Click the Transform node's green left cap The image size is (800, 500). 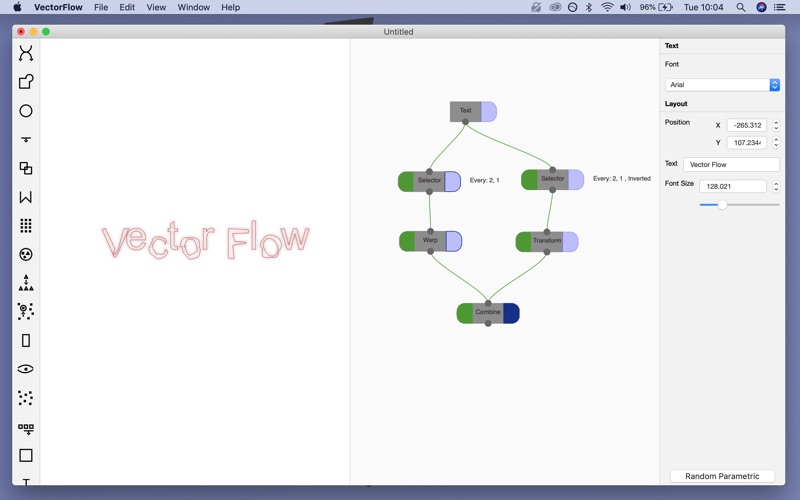click(x=524, y=241)
